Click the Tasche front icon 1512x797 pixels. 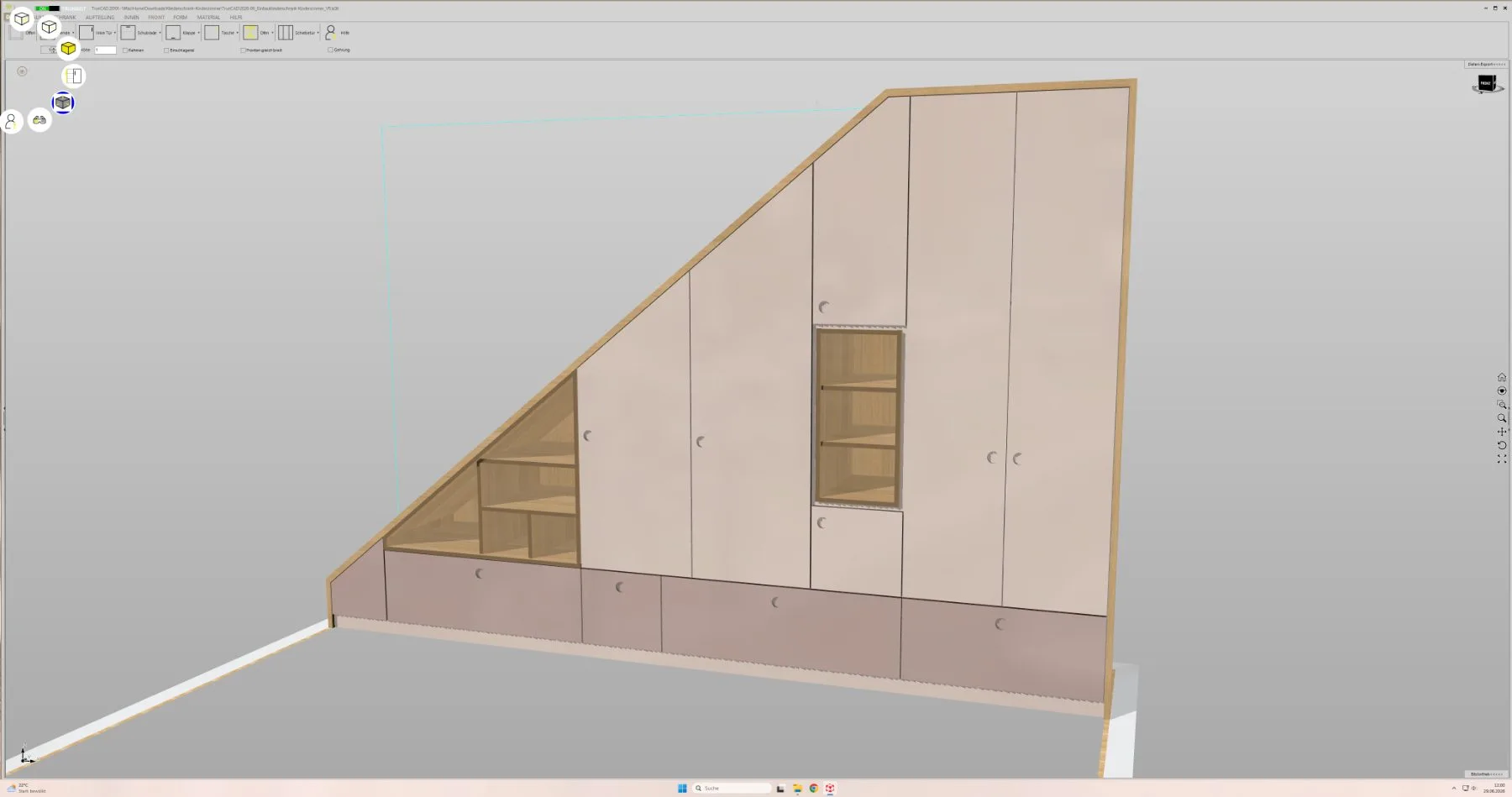pos(212,32)
